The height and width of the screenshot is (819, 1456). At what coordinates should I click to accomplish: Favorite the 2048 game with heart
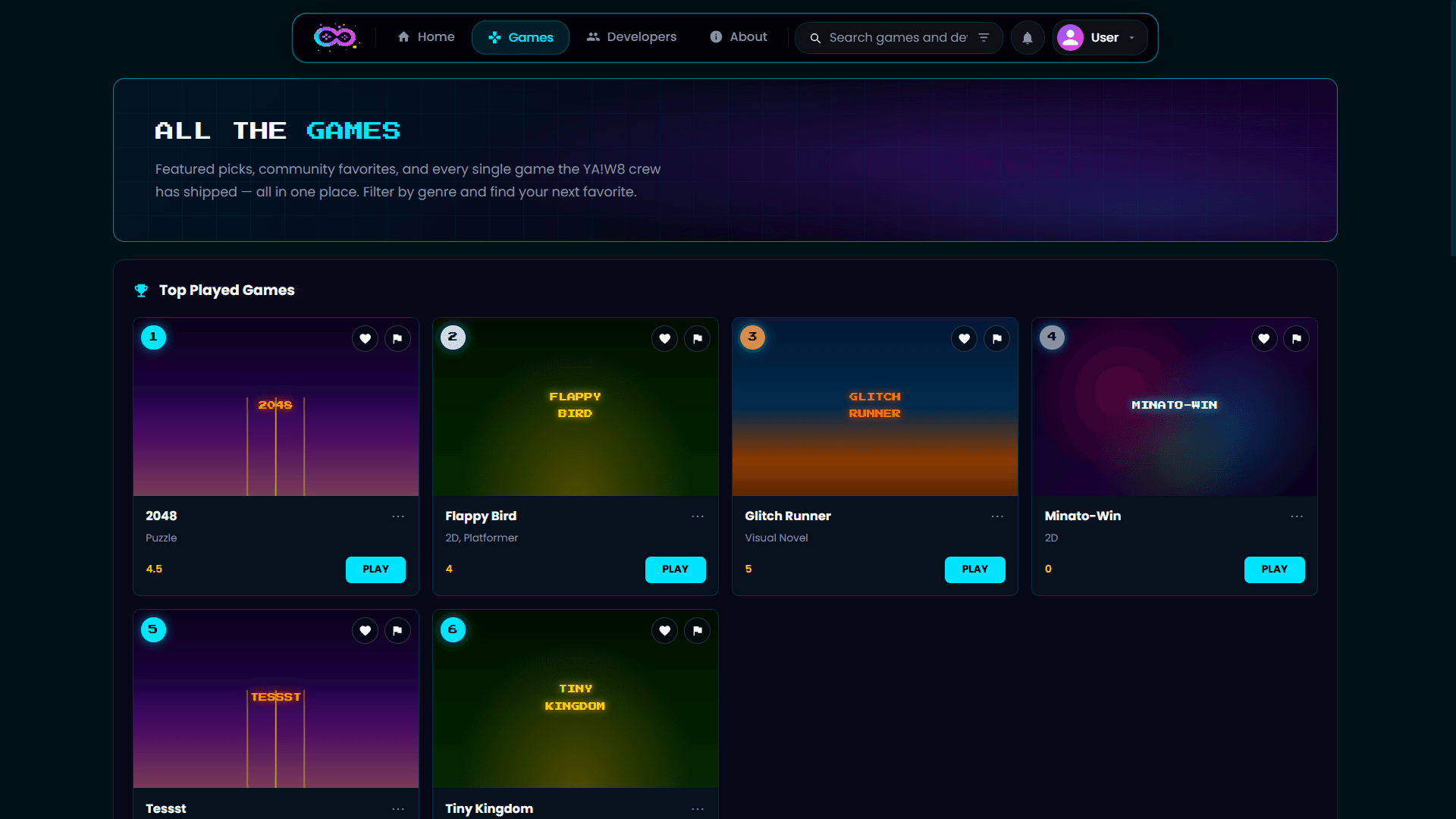[x=365, y=338]
